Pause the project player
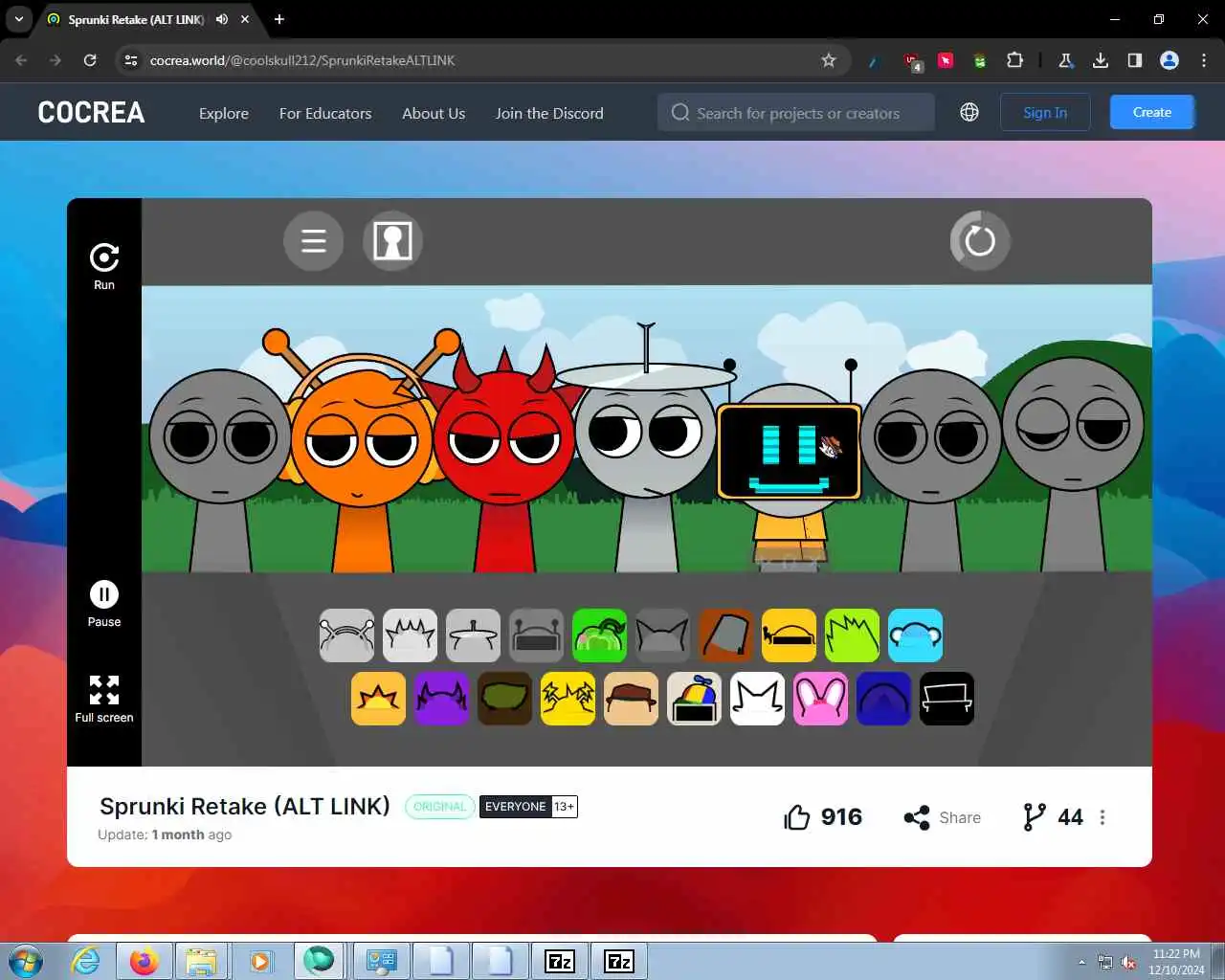The width and height of the screenshot is (1225, 980). click(104, 594)
